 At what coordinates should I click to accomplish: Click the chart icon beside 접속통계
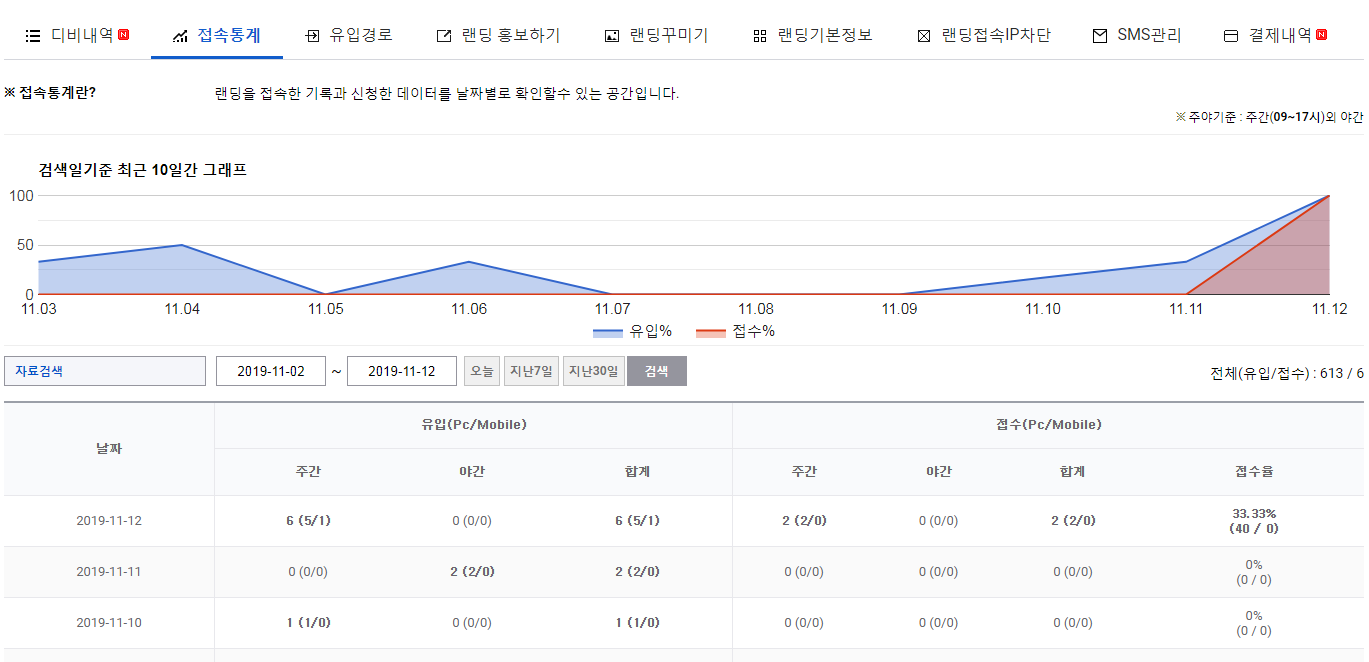point(180,36)
